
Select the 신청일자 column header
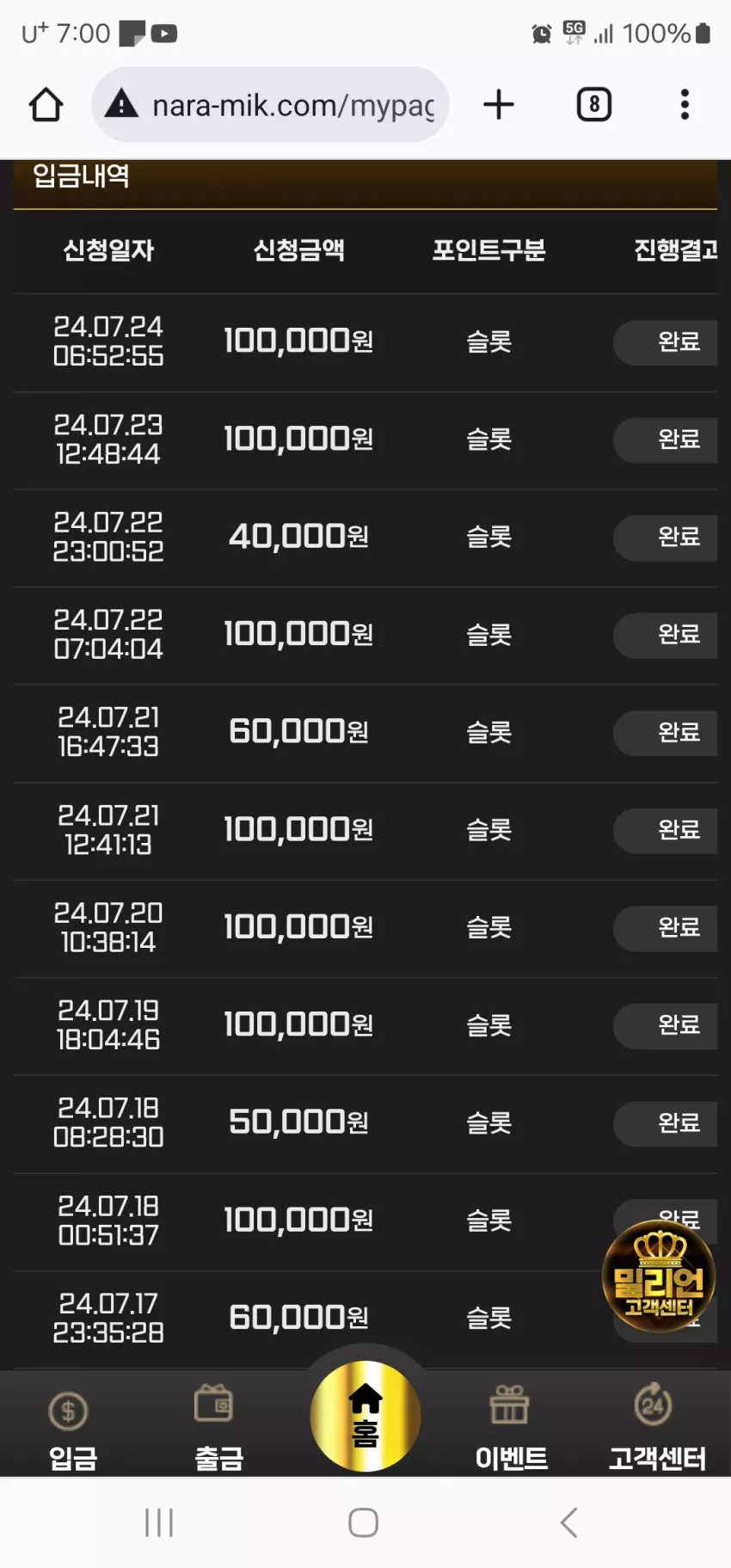(x=108, y=250)
